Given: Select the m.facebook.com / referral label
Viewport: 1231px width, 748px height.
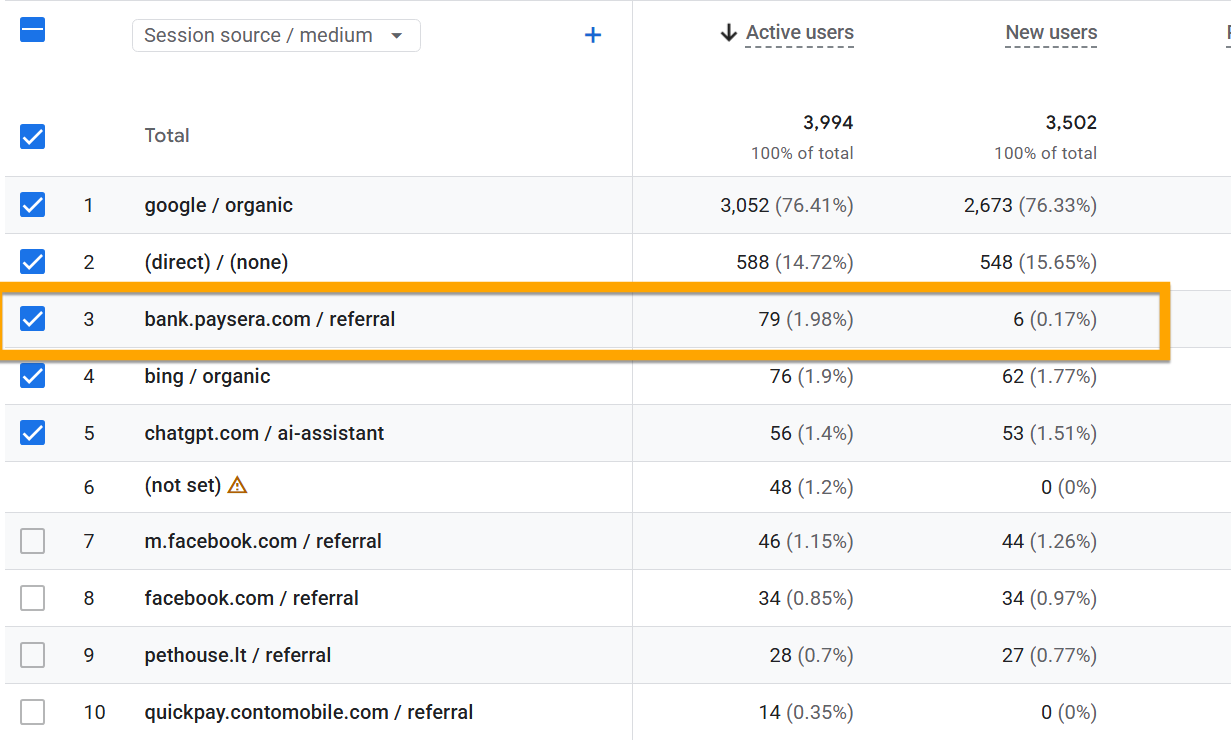Looking at the screenshot, I should [x=263, y=541].
